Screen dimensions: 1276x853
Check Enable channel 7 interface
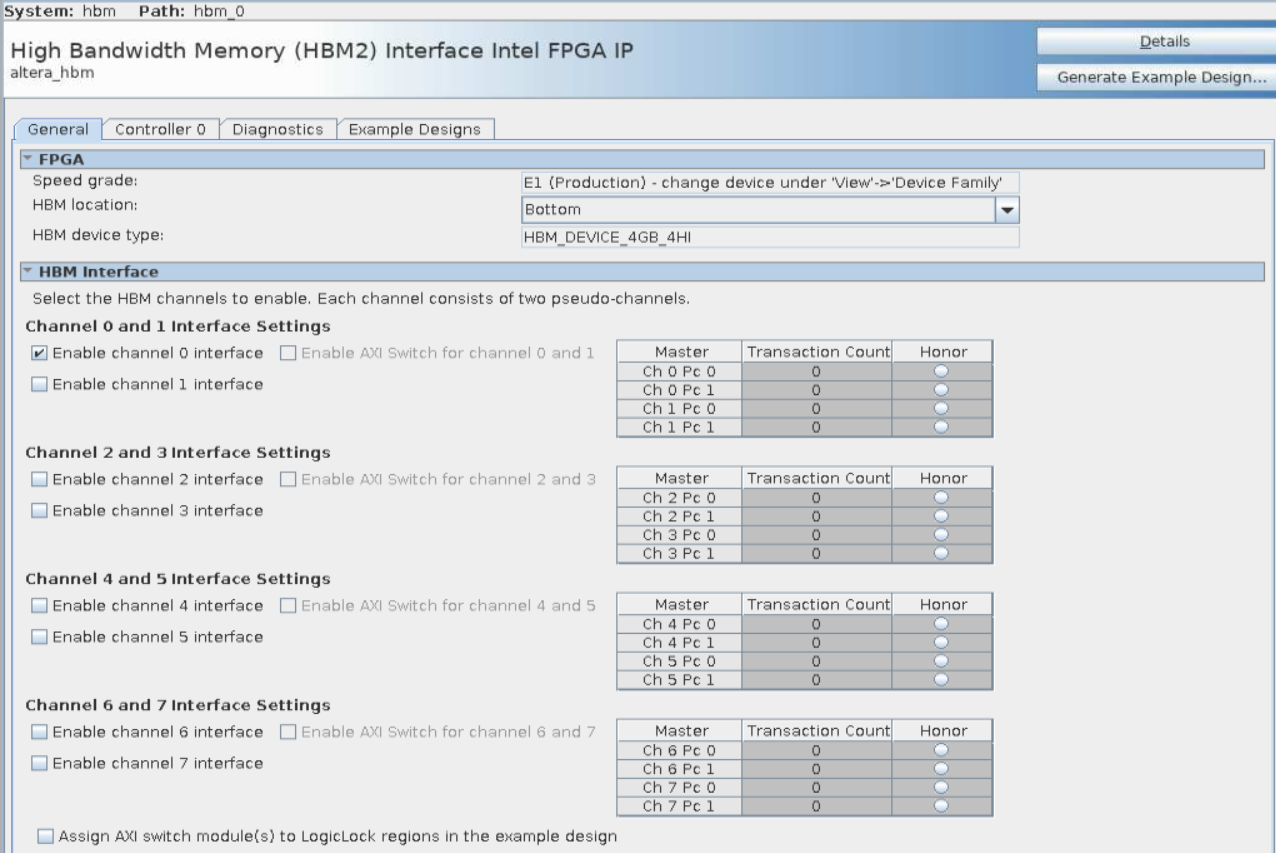click(38, 763)
